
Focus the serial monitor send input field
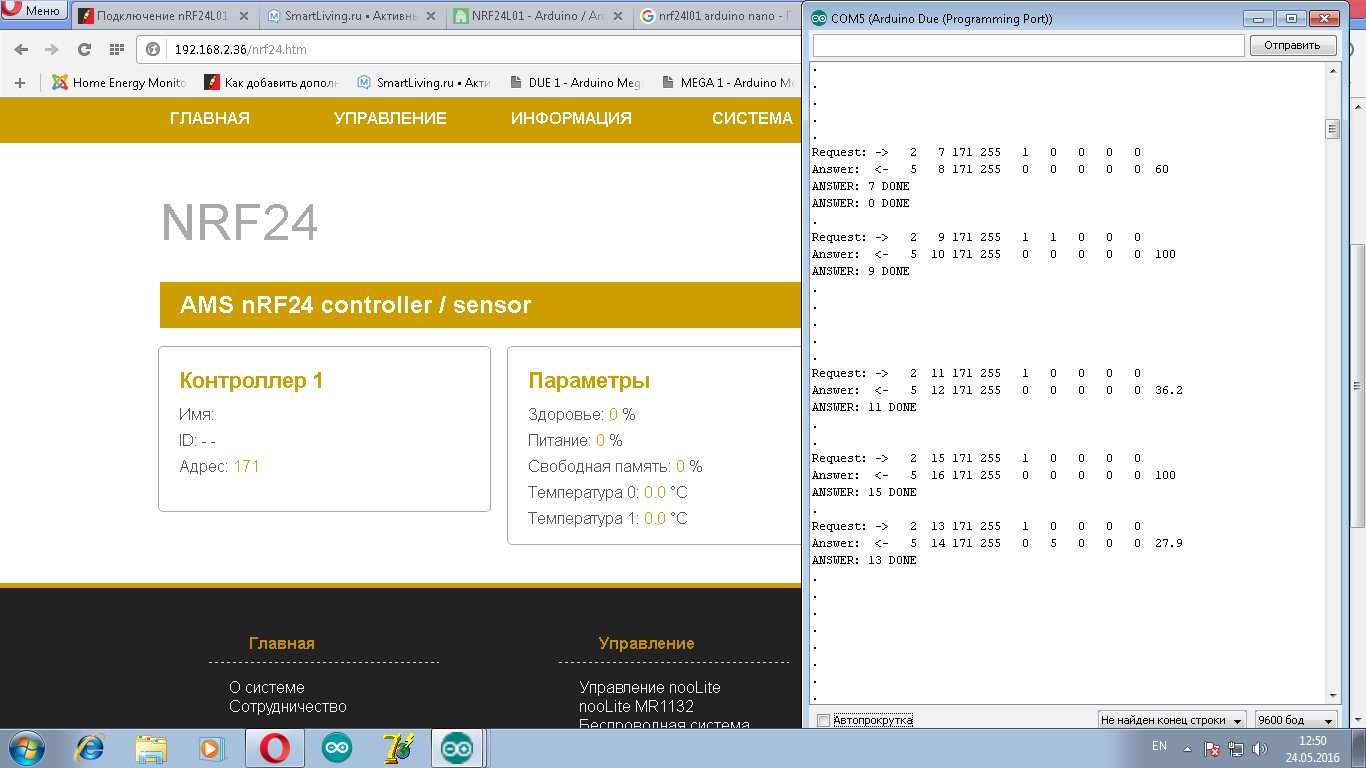pyautogui.click(x=1029, y=45)
